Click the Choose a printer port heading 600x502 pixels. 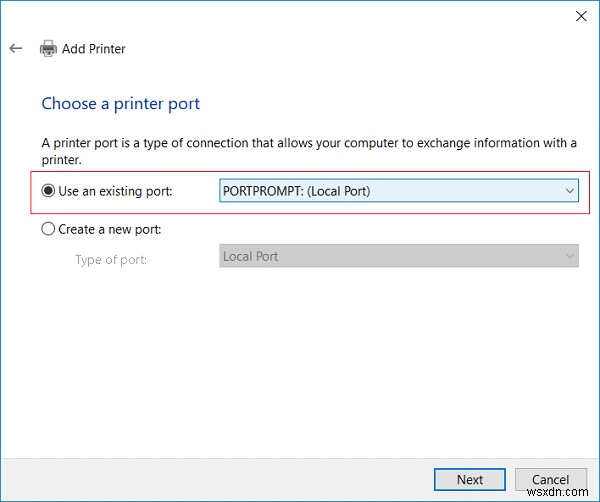(121, 104)
